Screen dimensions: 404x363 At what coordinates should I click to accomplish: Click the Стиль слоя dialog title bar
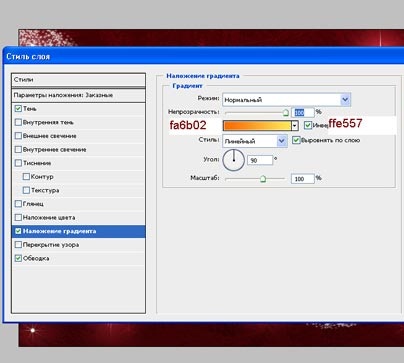point(203,56)
